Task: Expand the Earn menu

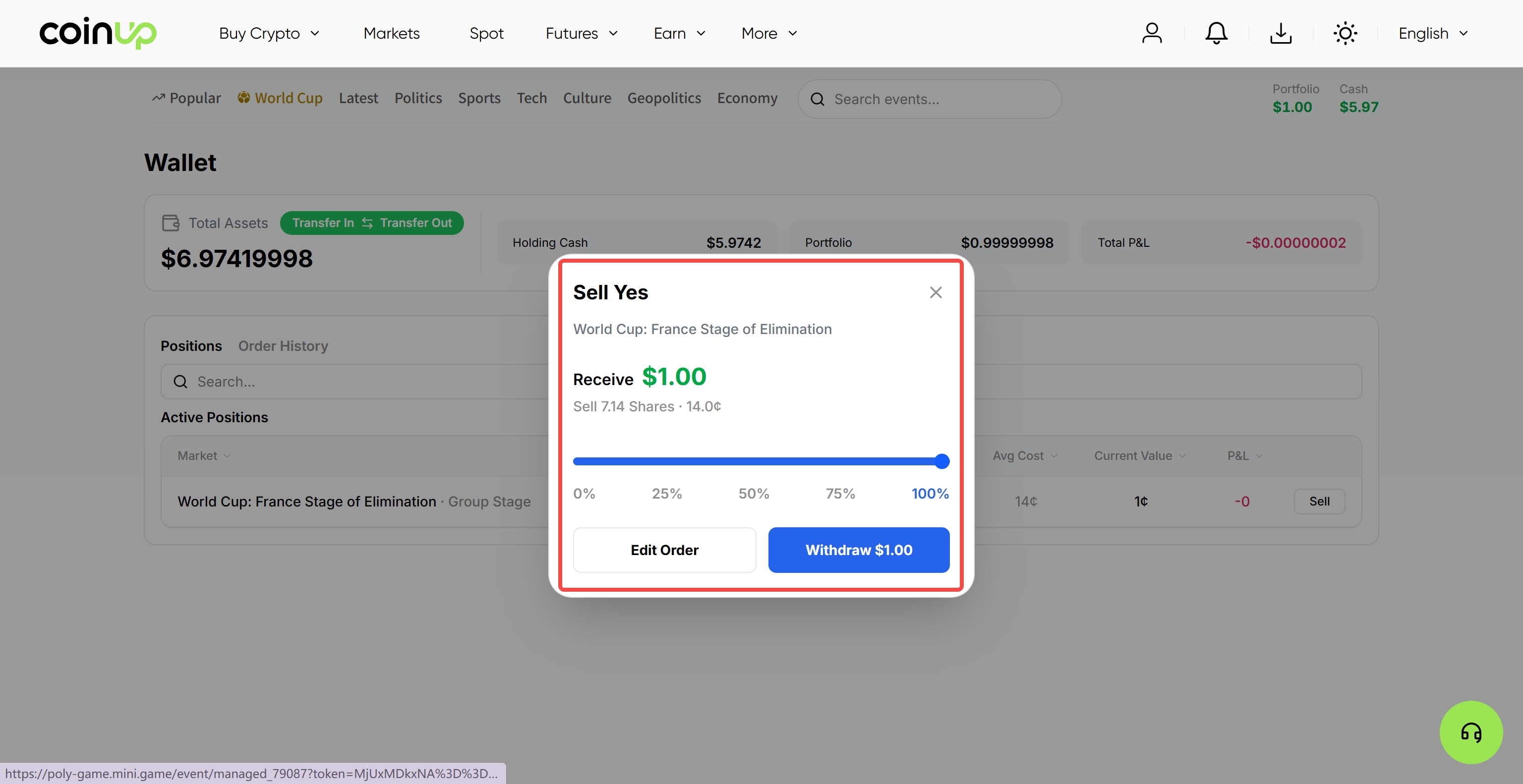Action: (679, 34)
